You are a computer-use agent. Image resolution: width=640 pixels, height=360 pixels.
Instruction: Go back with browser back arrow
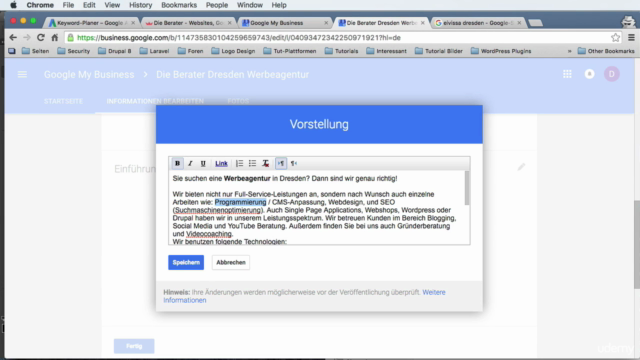point(13,38)
